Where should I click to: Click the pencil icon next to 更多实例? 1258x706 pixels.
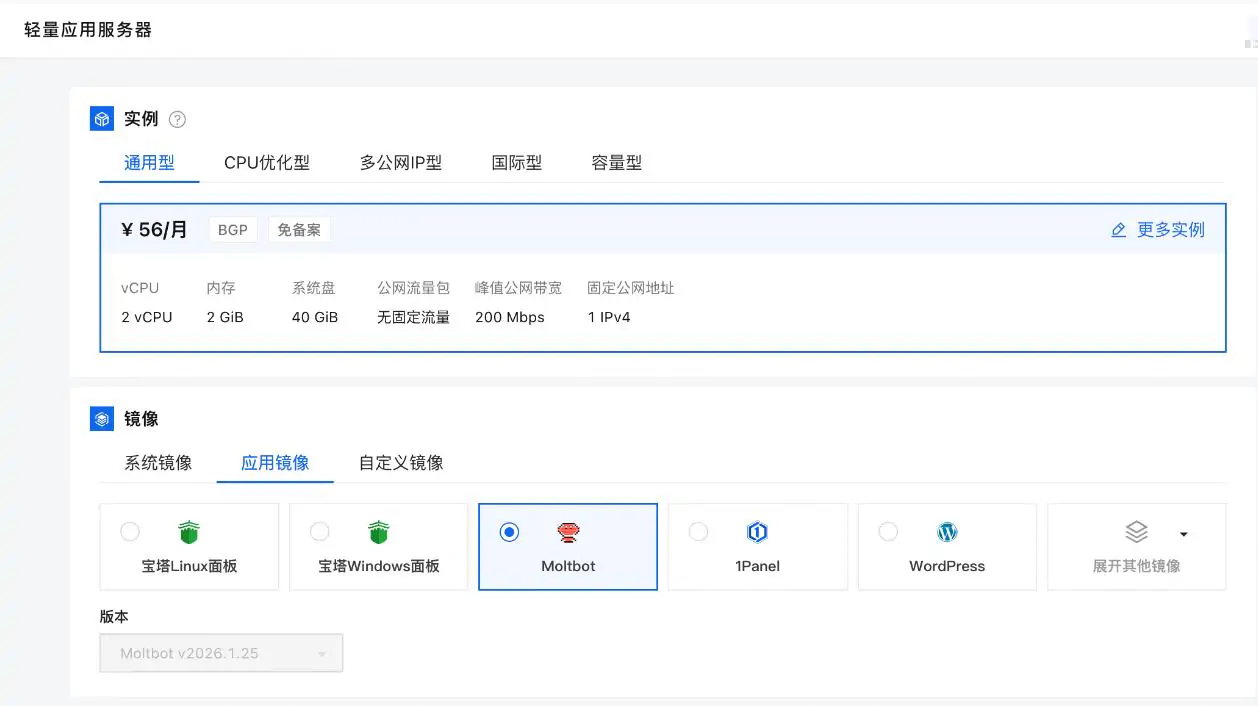click(x=1118, y=229)
